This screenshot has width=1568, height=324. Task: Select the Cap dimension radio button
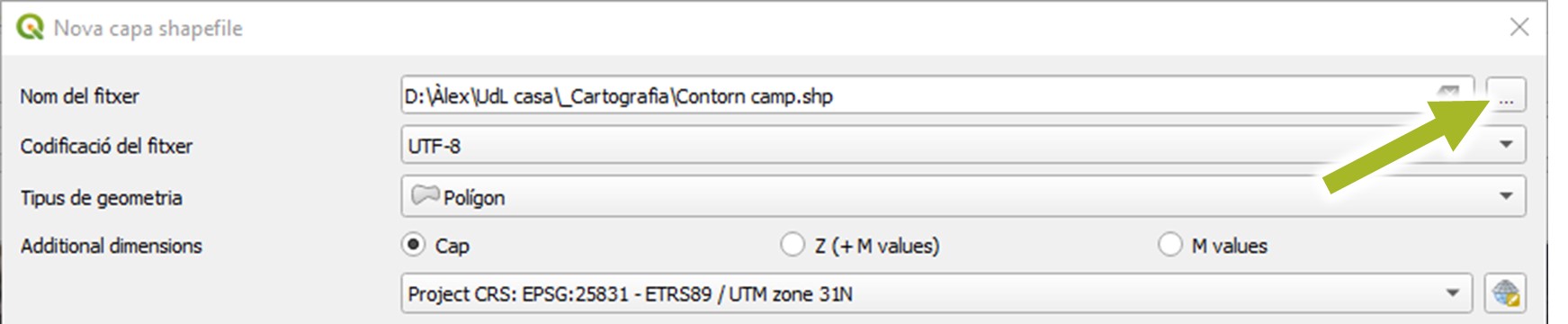point(413,245)
